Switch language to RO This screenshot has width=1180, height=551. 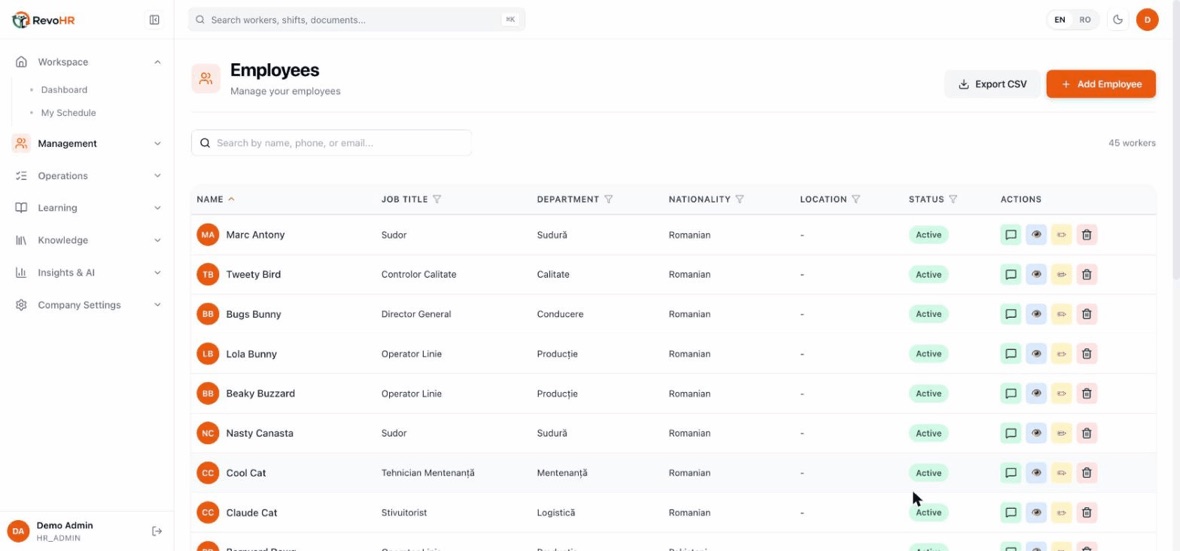coord(1085,20)
